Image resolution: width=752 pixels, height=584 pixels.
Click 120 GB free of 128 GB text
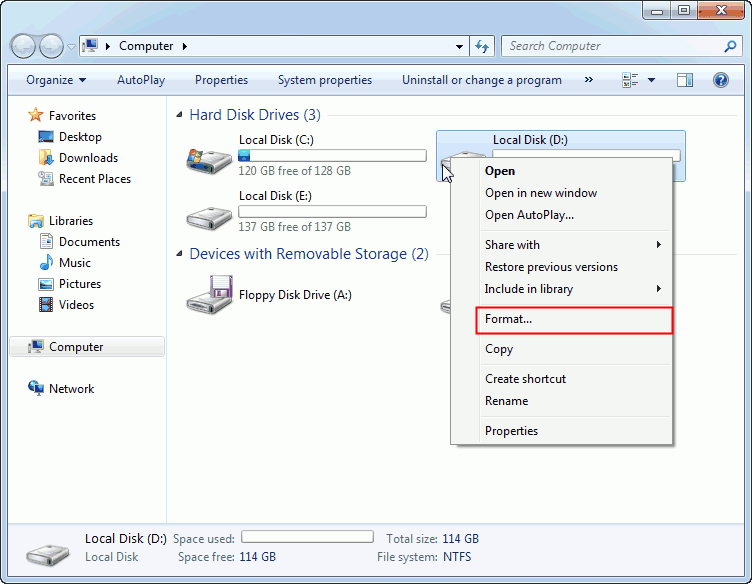pyautogui.click(x=294, y=171)
